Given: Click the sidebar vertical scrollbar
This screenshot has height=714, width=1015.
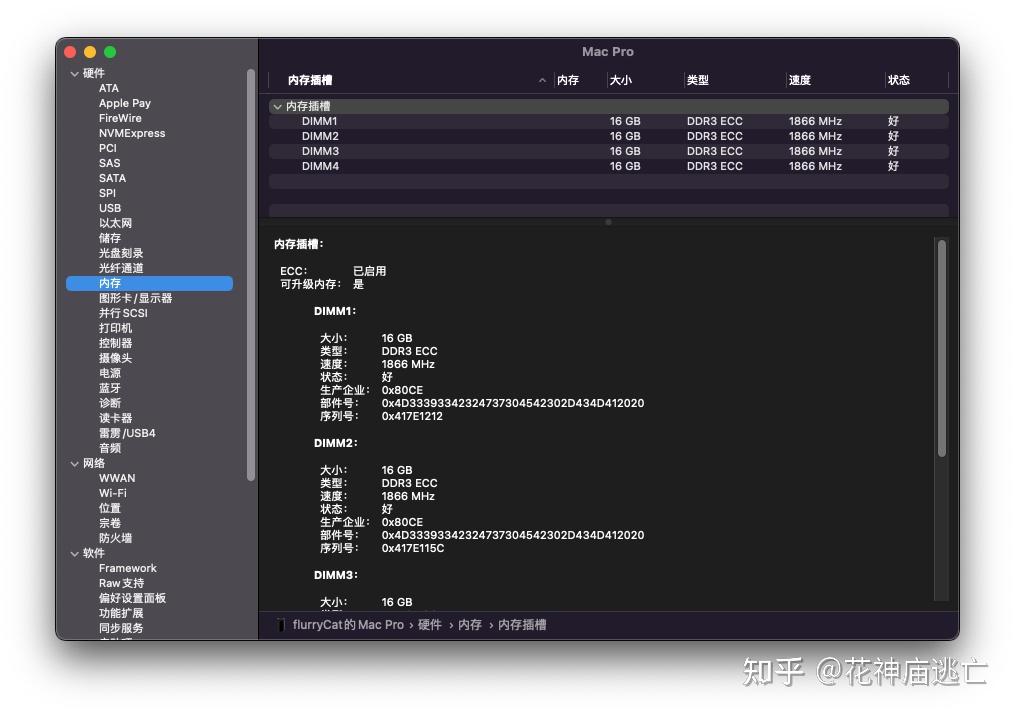Looking at the screenshot, I should tap(251, 274).
